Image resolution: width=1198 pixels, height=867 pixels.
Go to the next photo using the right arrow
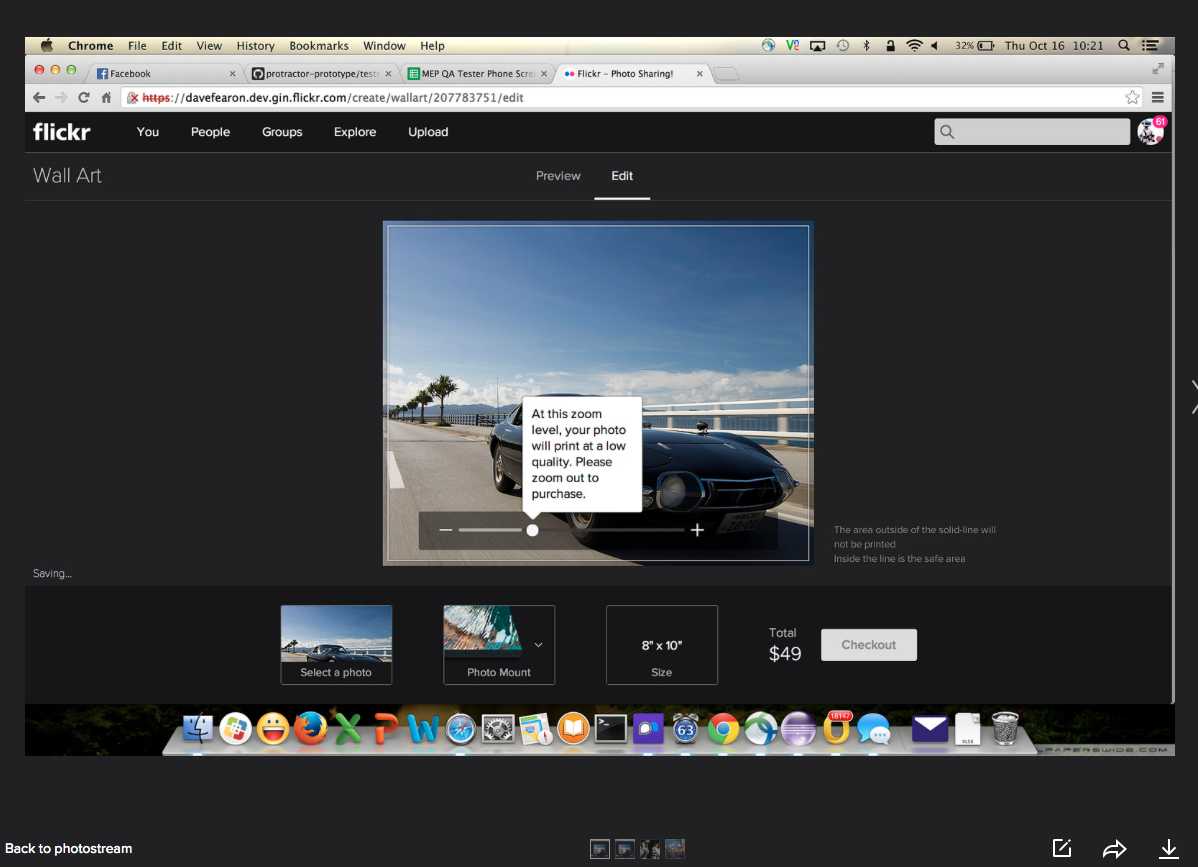click(x=1192, y=396)
